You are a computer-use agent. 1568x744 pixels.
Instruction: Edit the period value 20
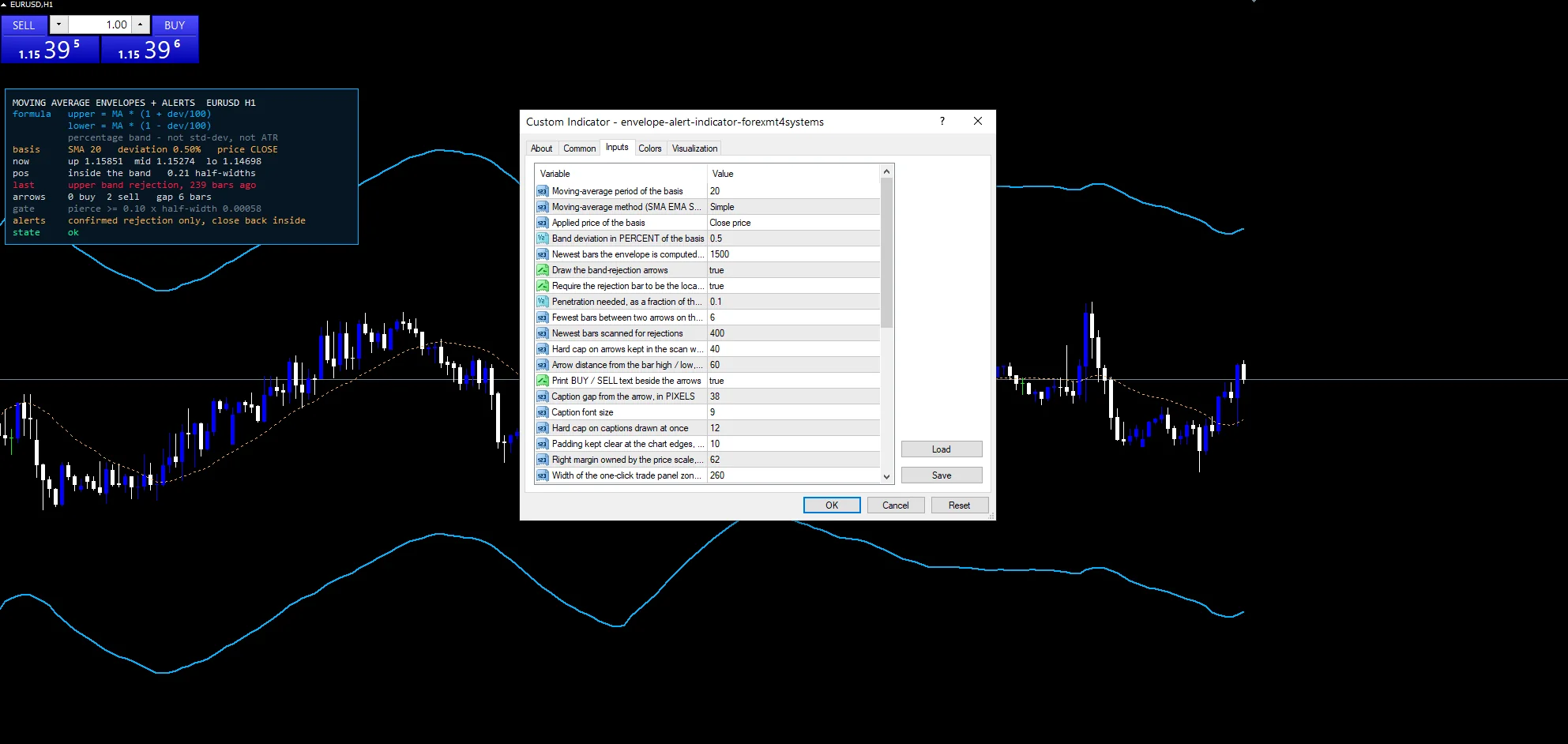793,191
